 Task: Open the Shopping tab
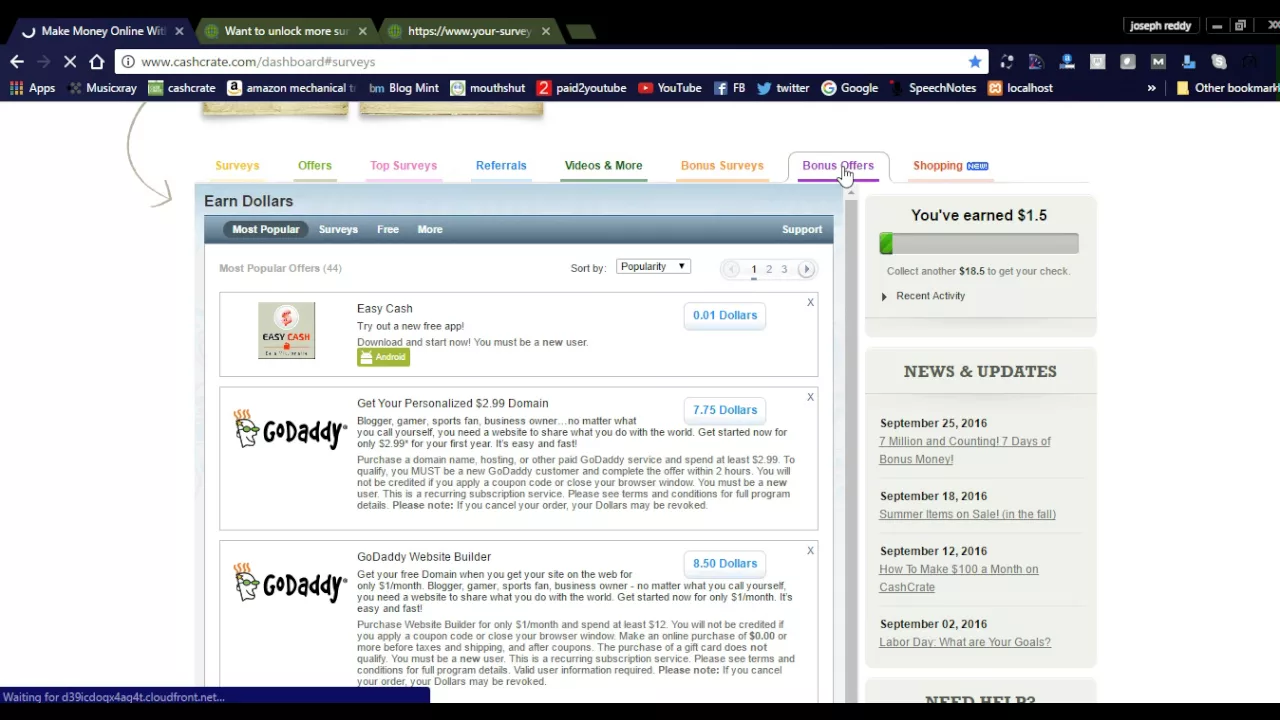tap(950, 166)
